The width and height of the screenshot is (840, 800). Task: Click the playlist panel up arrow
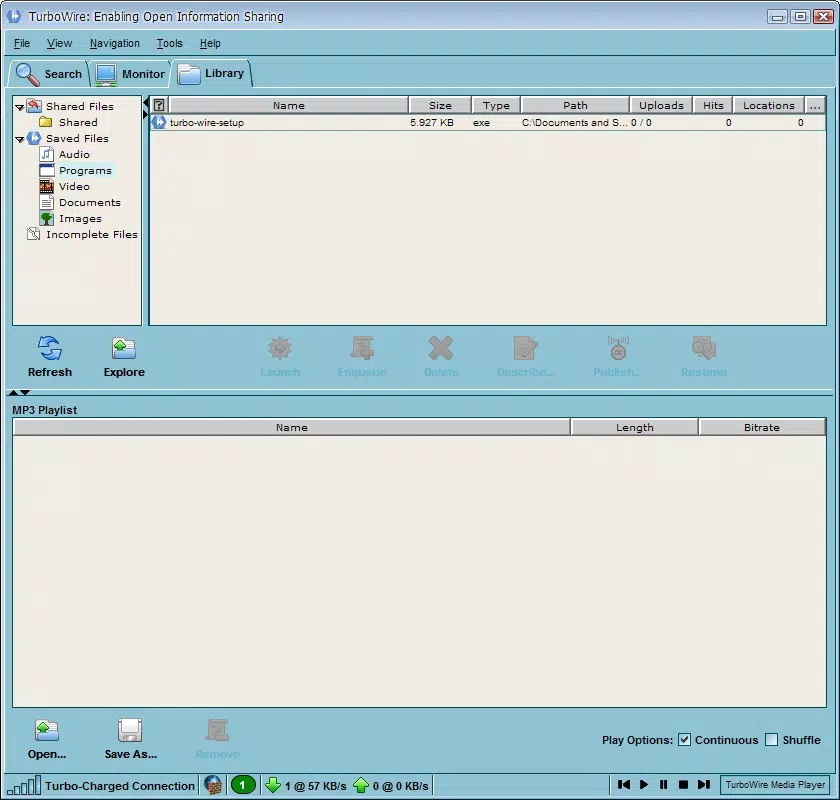(13, 393)
